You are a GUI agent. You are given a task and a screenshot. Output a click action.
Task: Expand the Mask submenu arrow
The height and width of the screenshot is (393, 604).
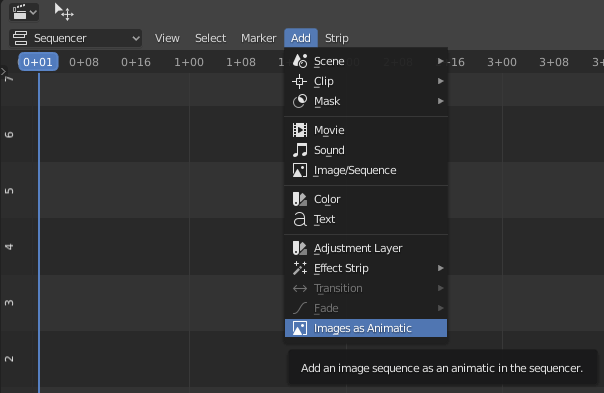[440, 101]
